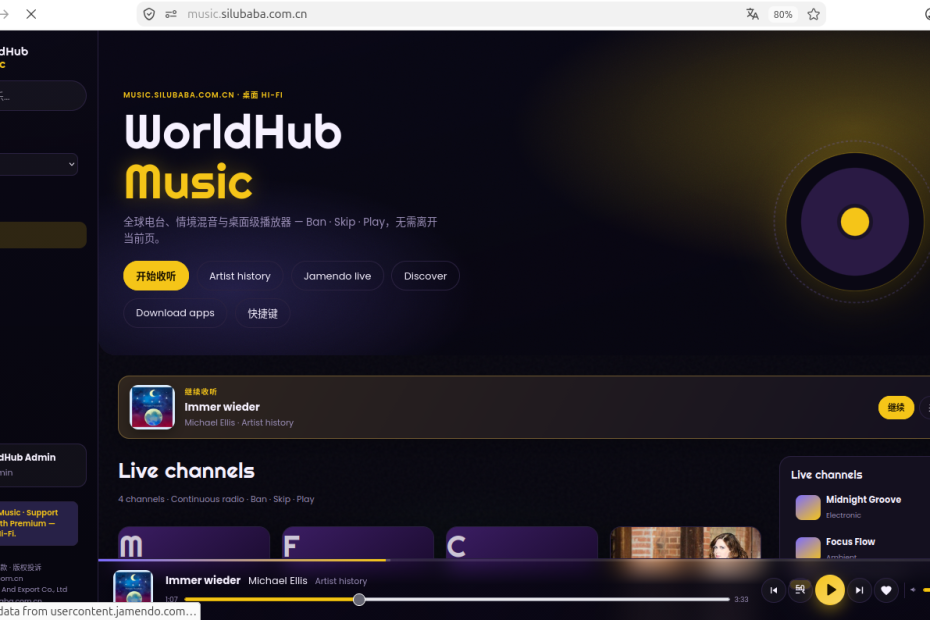Select Midnight Groove in Live channels panel
Viewport: 930px width, 620px height.
[x=862, y=507]
